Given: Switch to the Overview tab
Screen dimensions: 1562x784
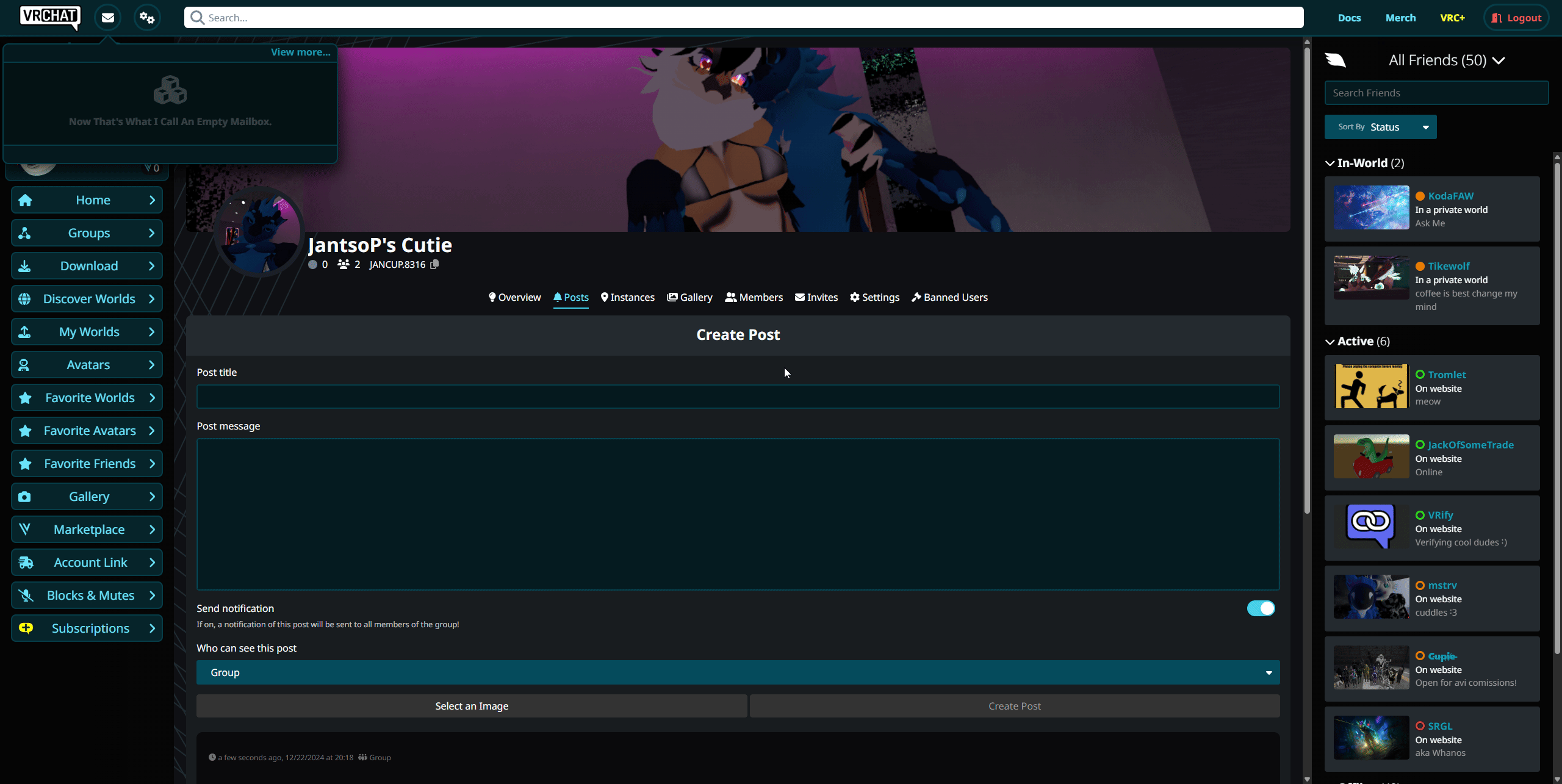Looking at the screenshot, I should pos(514,297).
